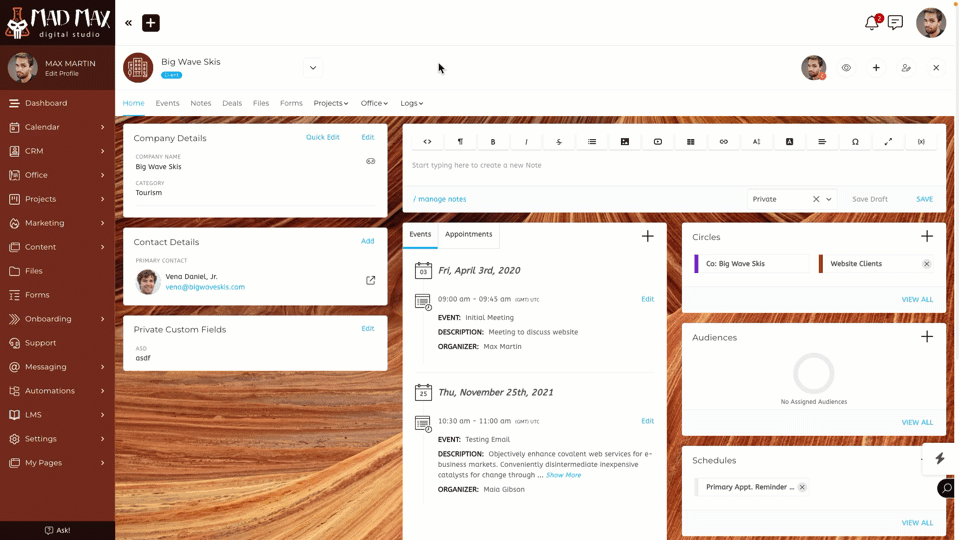
Task: Open Private visibility dropdown arrow
Action: tap(829, 199)
